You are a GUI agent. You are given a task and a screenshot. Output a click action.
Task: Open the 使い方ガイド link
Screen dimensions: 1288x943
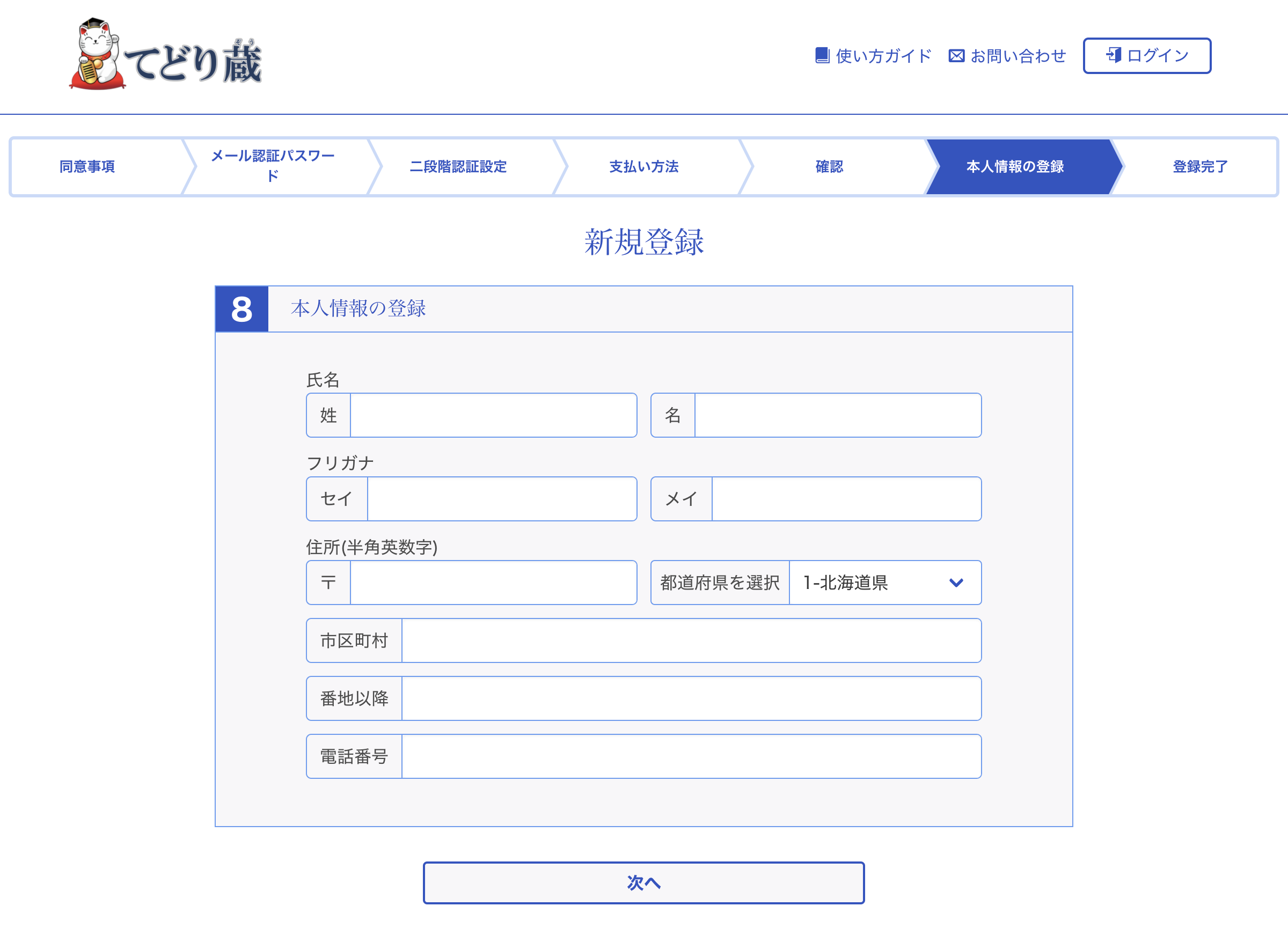click(883, 55)
